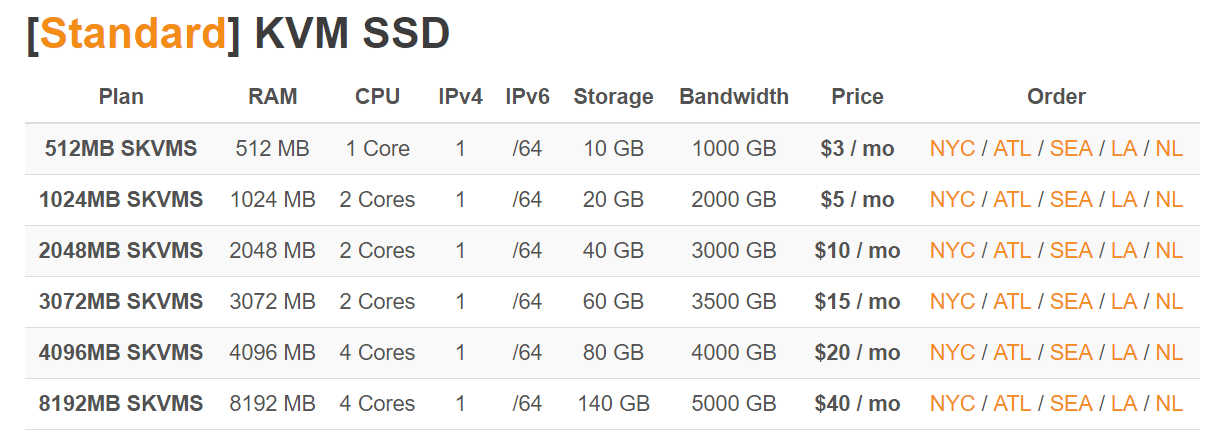Select the 512MB SKVMS plan name
This screenshot has height=439, width=1212.
click(x=121, y=149)
